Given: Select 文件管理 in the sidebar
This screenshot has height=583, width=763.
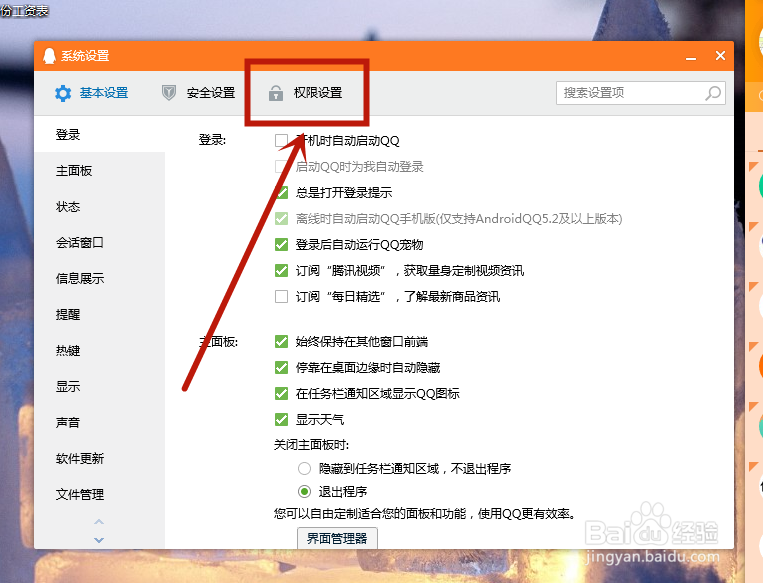Looking at the screenshot, I should (x=100, y=494).
